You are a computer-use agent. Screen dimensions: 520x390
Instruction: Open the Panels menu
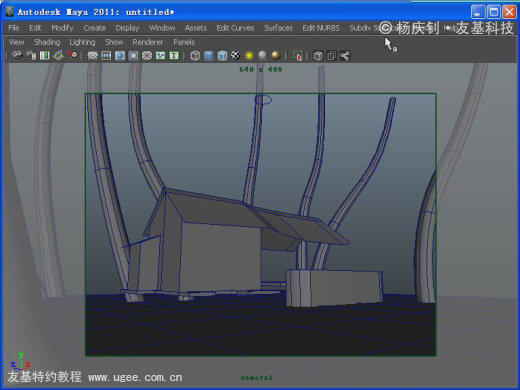[x=184, y=42]
